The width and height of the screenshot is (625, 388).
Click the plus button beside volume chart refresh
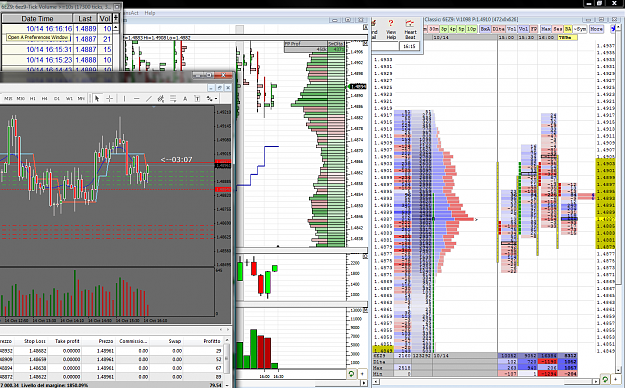point(362,374)
